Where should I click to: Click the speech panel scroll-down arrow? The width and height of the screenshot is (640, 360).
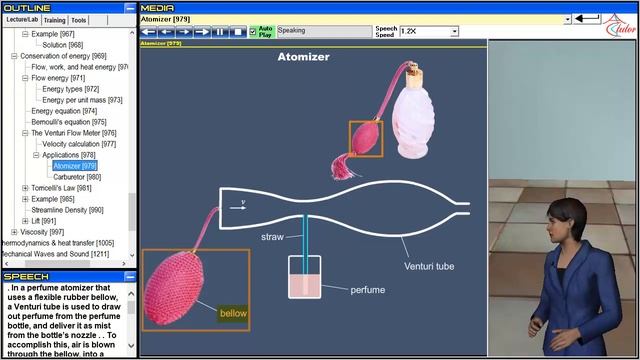131,346
